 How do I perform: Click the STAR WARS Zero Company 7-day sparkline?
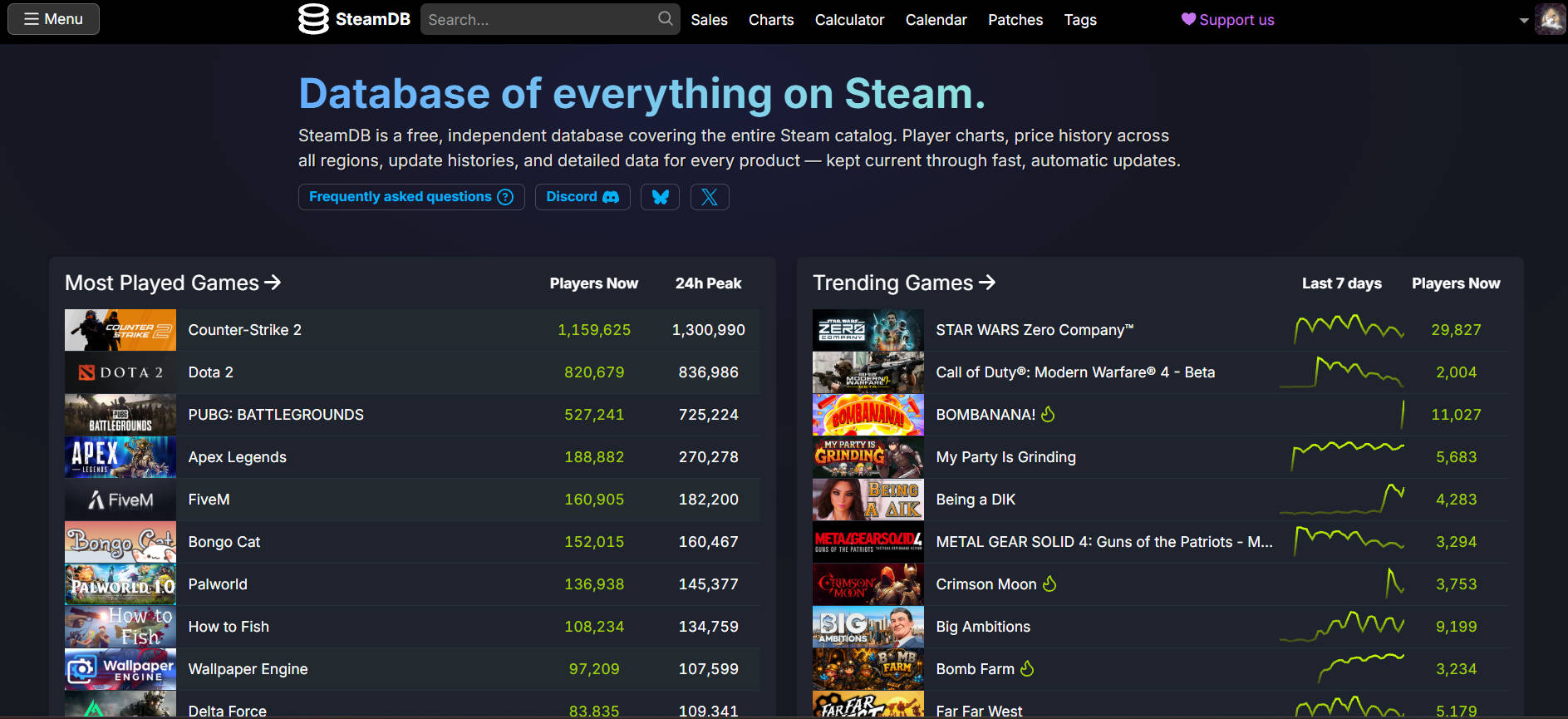pyautogui.click(x=1349, y=329)
